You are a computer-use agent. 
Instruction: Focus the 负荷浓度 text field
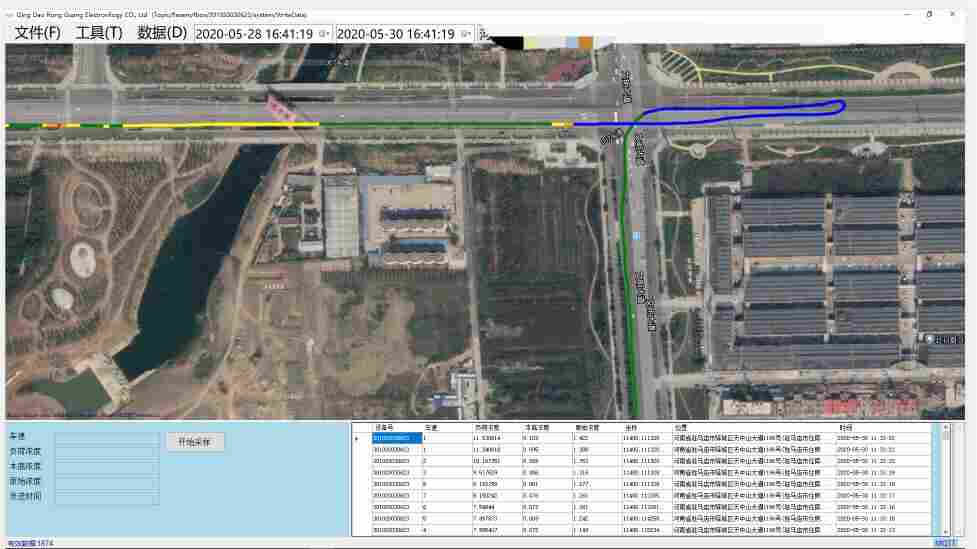(106, 452)
